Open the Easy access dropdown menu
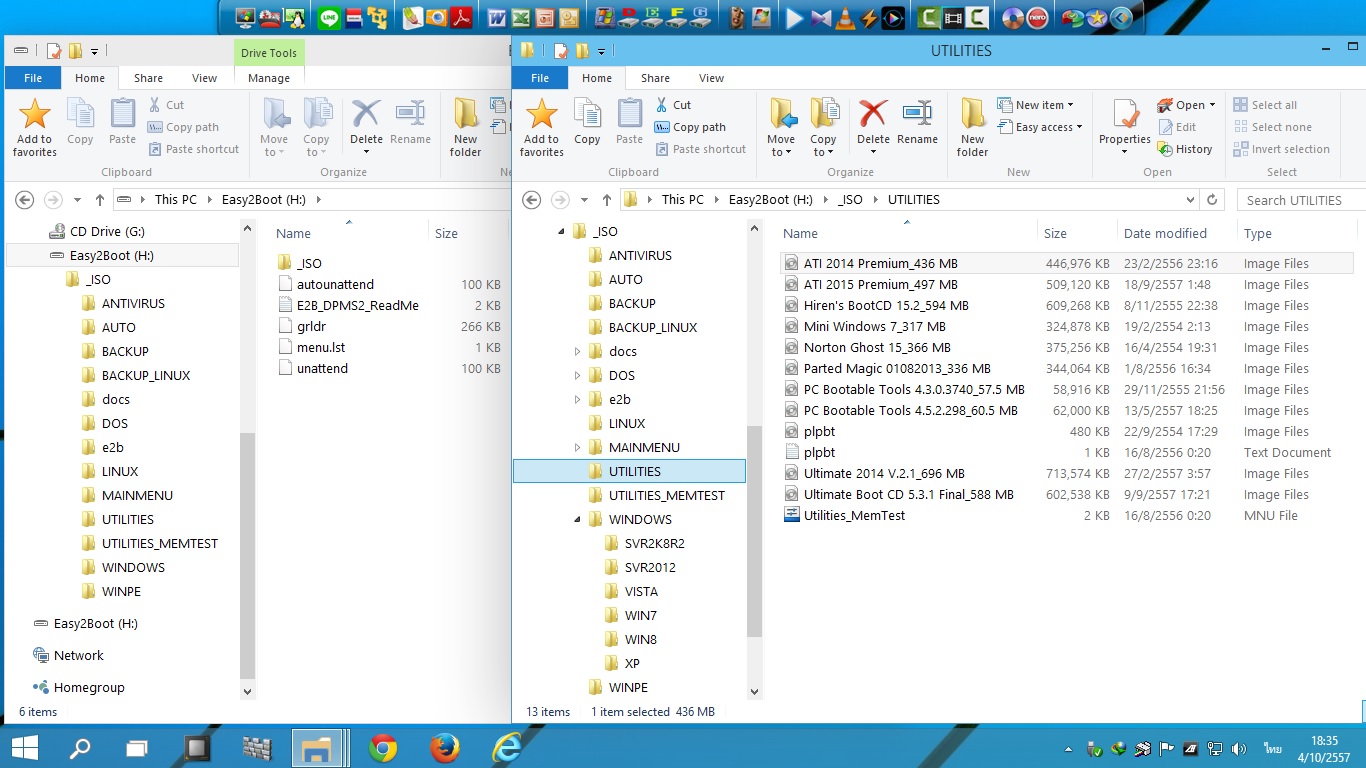This screenshot has height=768, width=1366. coord(1040,127)
